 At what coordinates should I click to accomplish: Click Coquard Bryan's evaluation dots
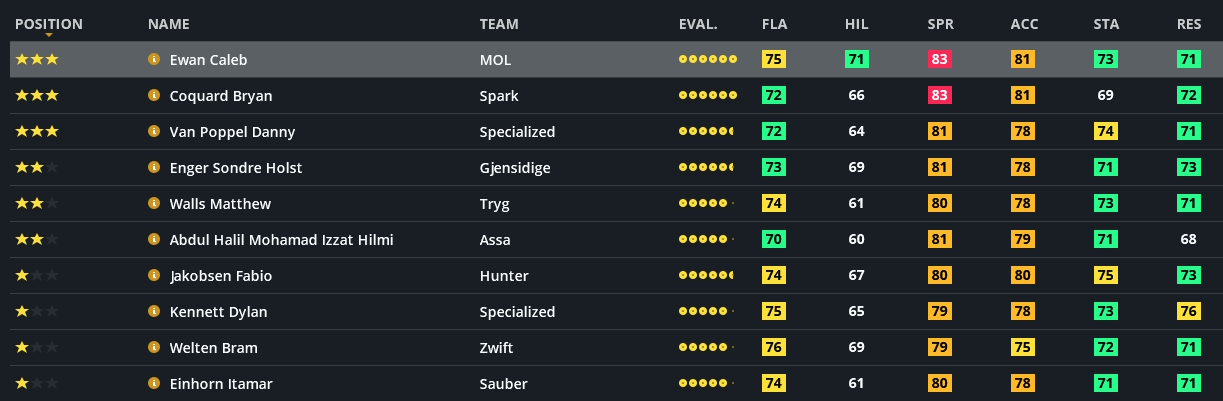tap(707, 96)
